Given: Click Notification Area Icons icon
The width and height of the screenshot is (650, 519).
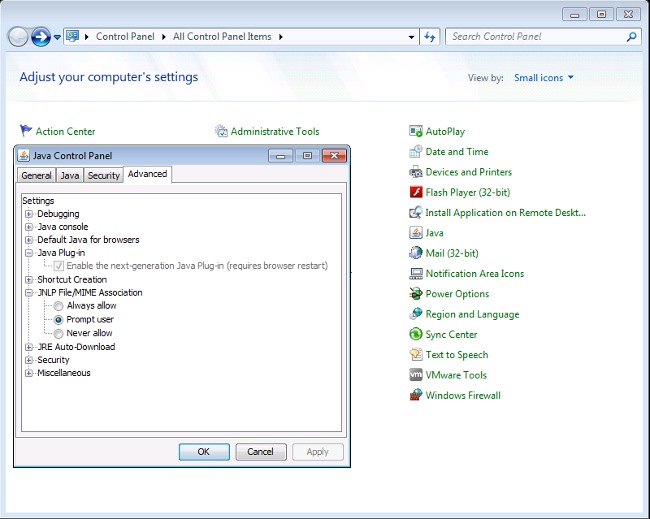Looking at the screenshot, I should 416,274.
